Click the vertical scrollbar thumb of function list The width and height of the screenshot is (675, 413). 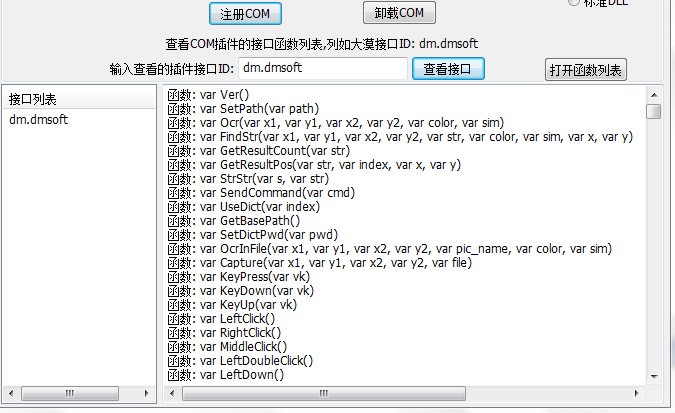point(654,111)
